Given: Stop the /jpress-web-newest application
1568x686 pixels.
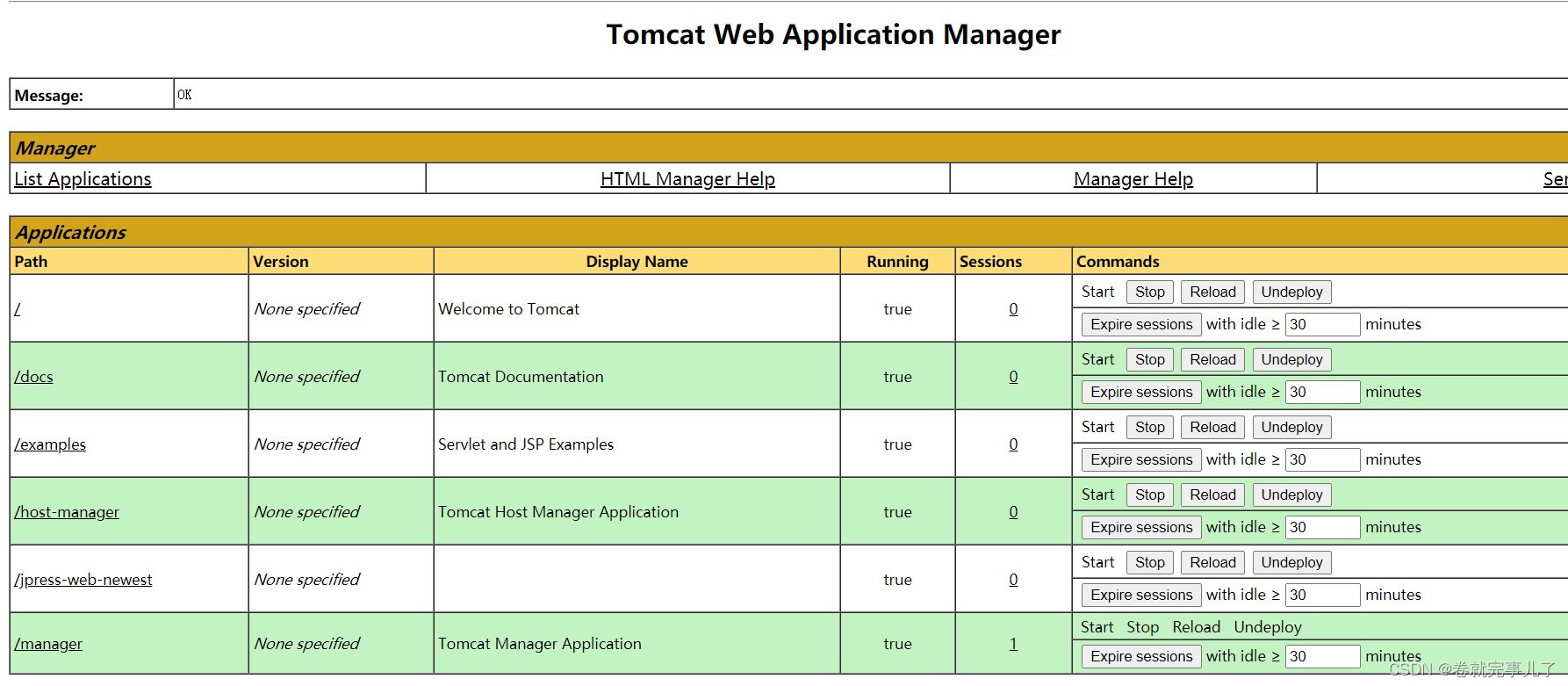Looking at the screenshot, I should point(1150,563).
